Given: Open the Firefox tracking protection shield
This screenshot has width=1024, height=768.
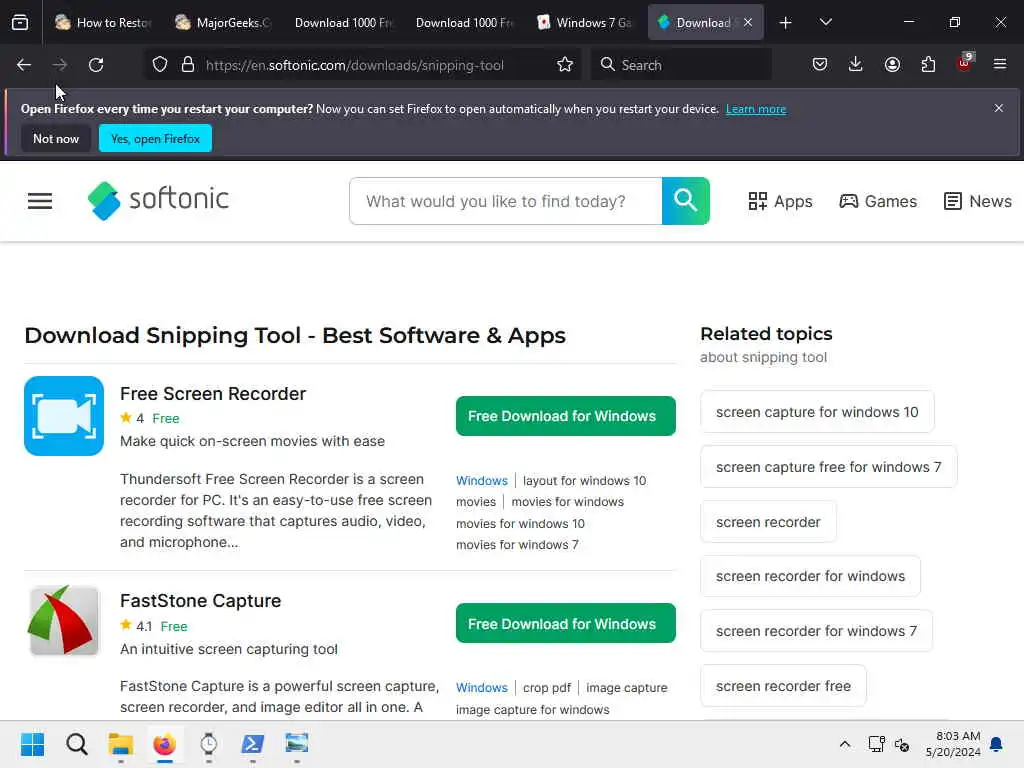Looking at the screenshot, I should click(160, 65).
